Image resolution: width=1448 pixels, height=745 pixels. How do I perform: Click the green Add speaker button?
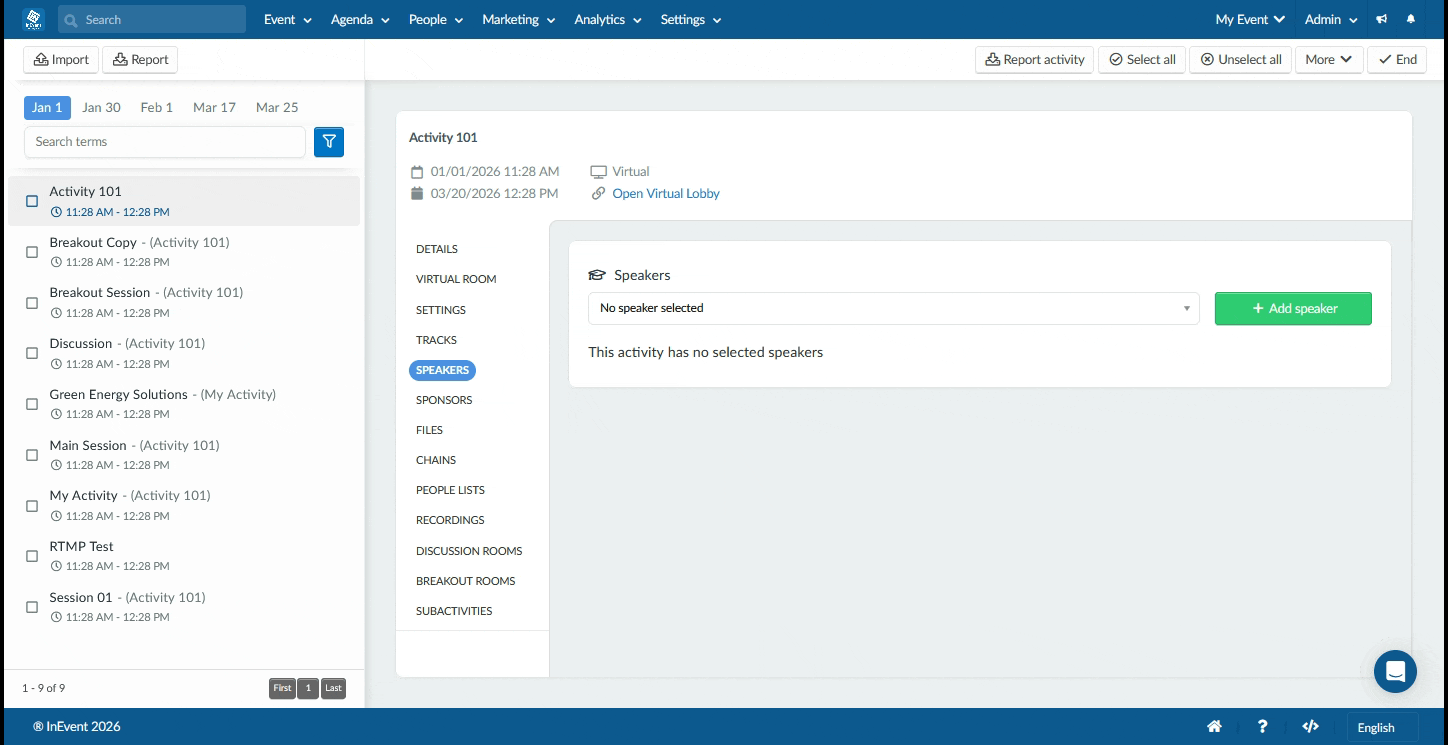click(x=1293, y=309)
